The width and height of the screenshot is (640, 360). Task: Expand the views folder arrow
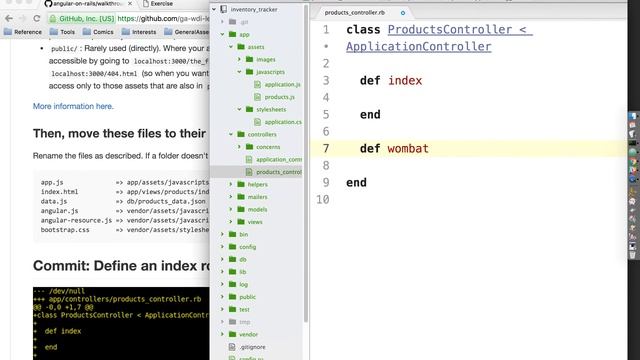231,222
